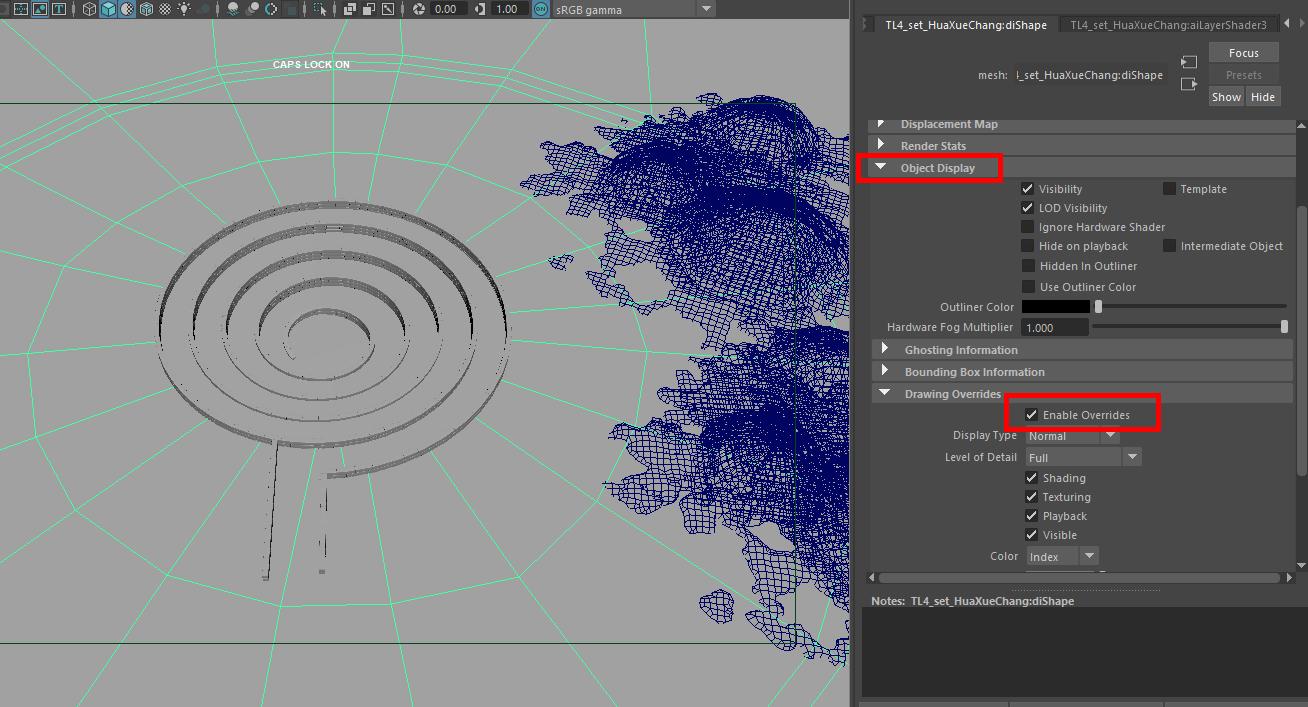Click the go to input connection icon
The image size is (1308, 707).
click(1189, 62)
